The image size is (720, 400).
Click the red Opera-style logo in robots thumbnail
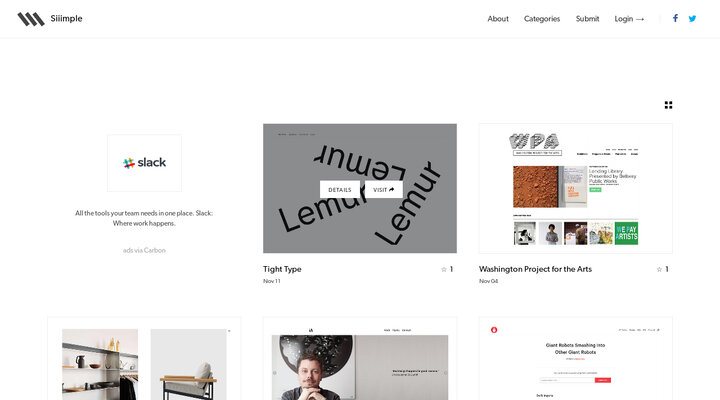point(494,330)
